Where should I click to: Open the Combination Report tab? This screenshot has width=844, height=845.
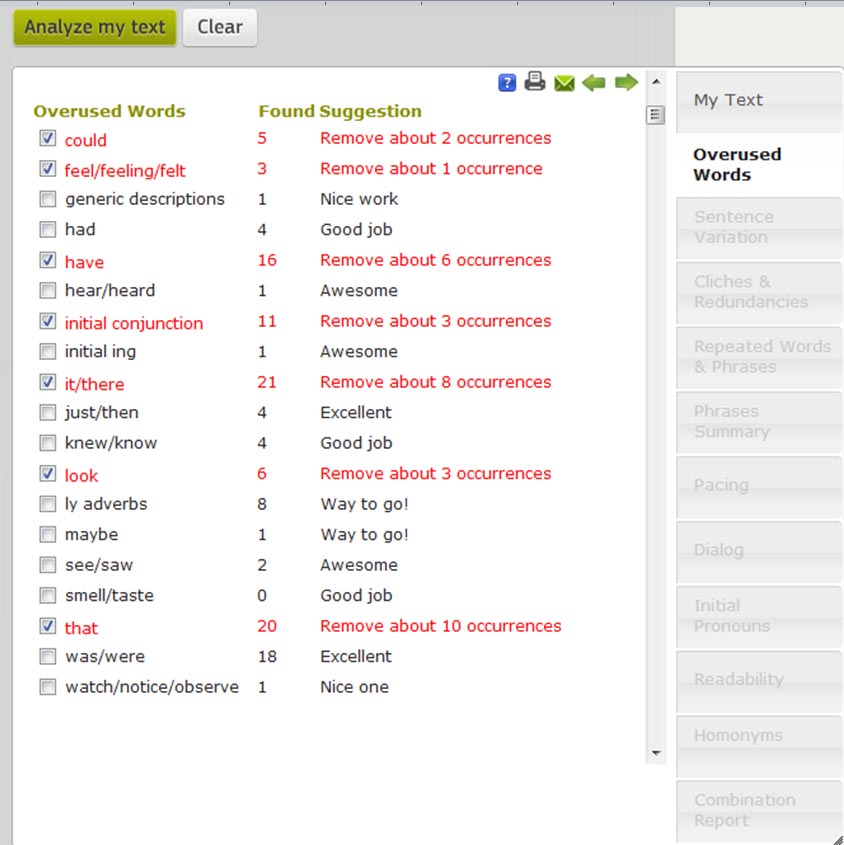click(758, 810)
